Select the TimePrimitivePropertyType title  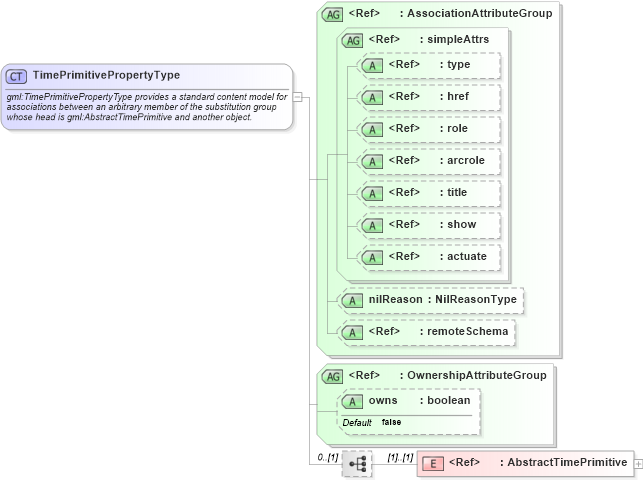(106, 75)
